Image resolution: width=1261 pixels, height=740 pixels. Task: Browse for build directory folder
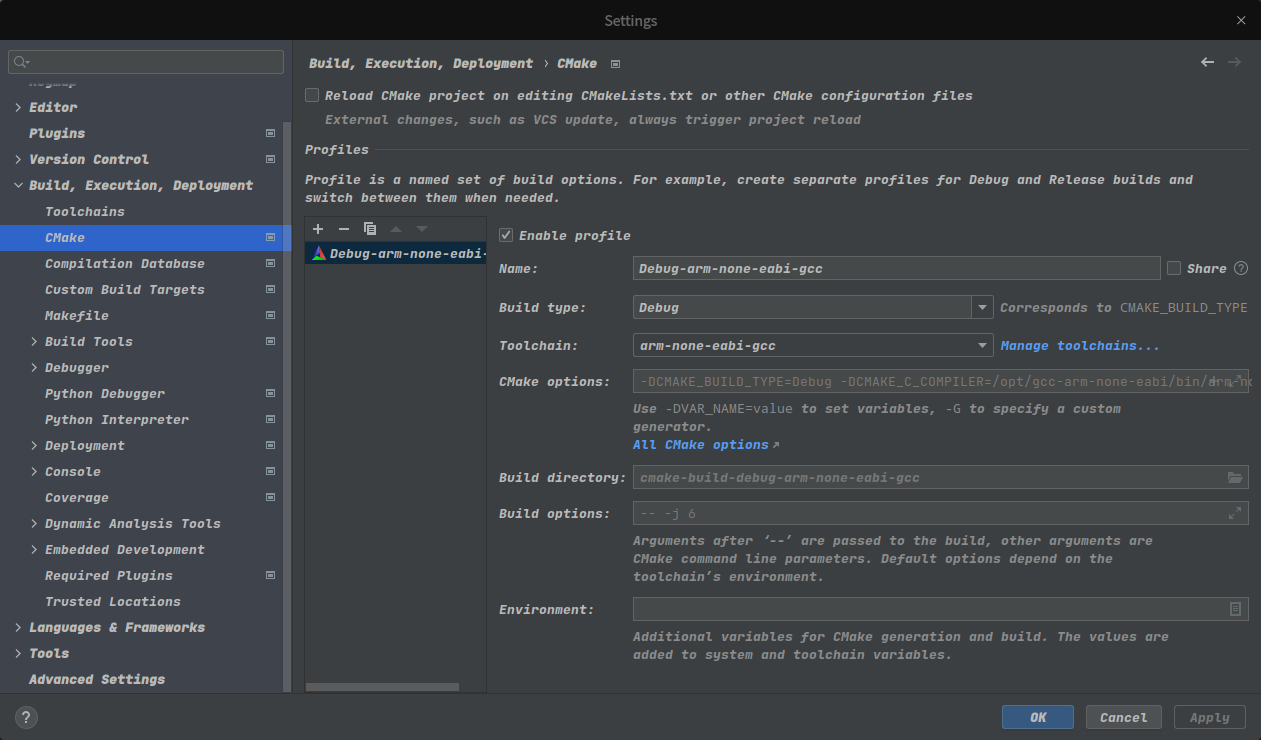(1234, 478)
